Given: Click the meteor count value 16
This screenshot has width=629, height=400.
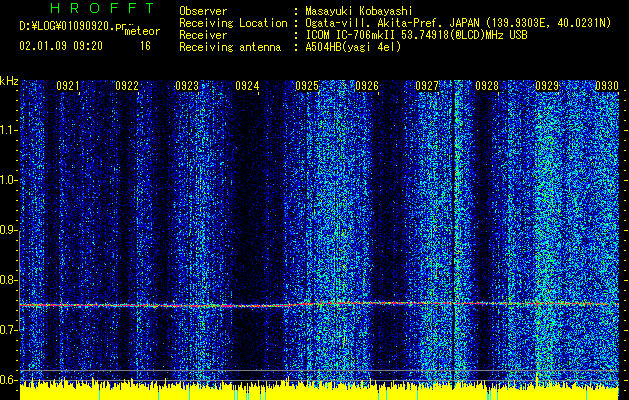Looking at the screenshot, I should point(145,46).
